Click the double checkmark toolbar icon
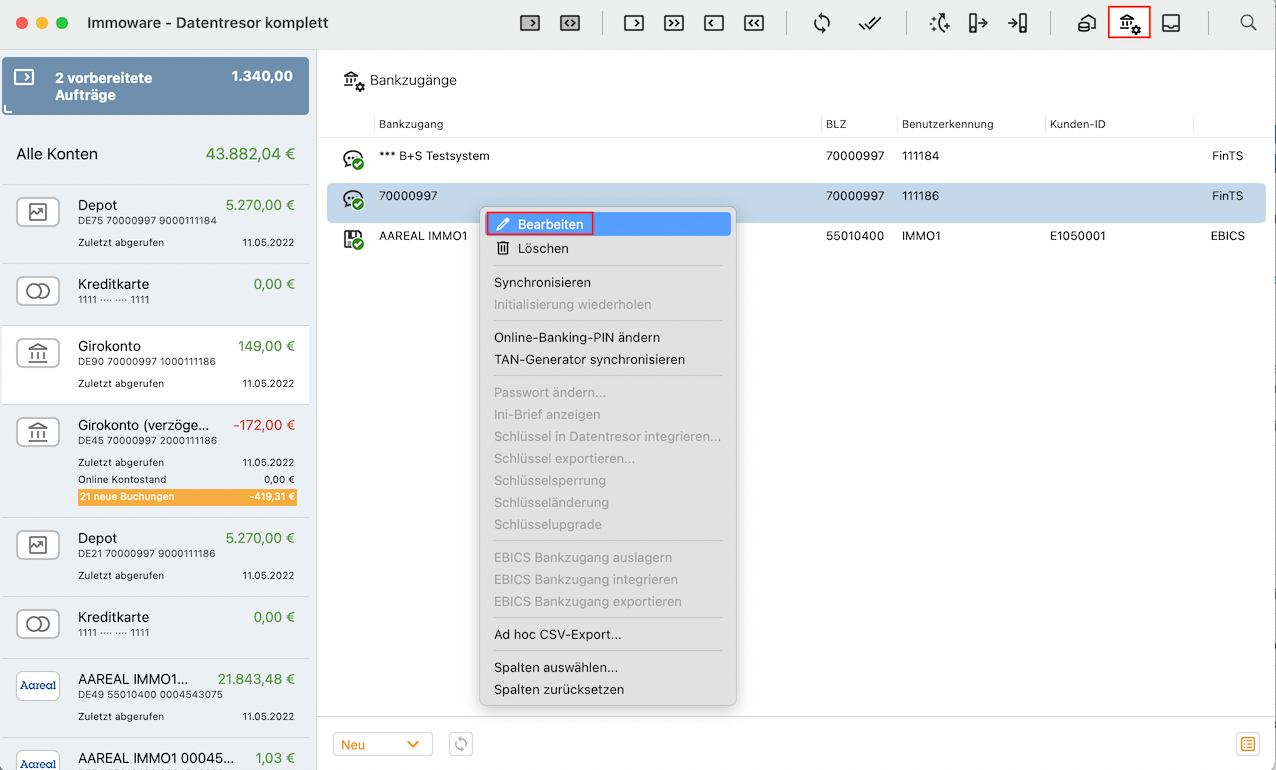Screen dimensions: 1276x770 point(869,23)
